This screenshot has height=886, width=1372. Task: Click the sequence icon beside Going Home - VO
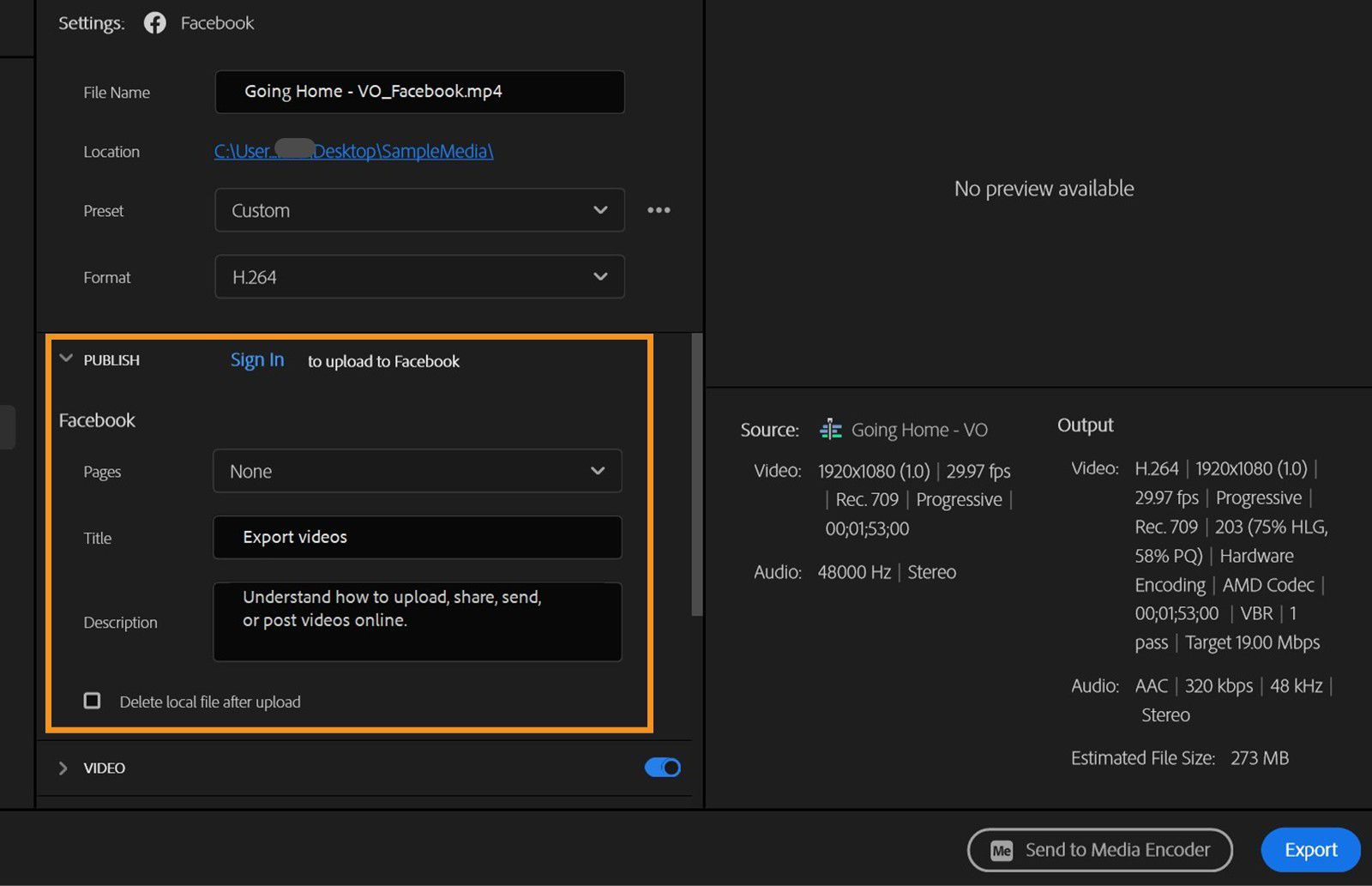pos(829,429)
